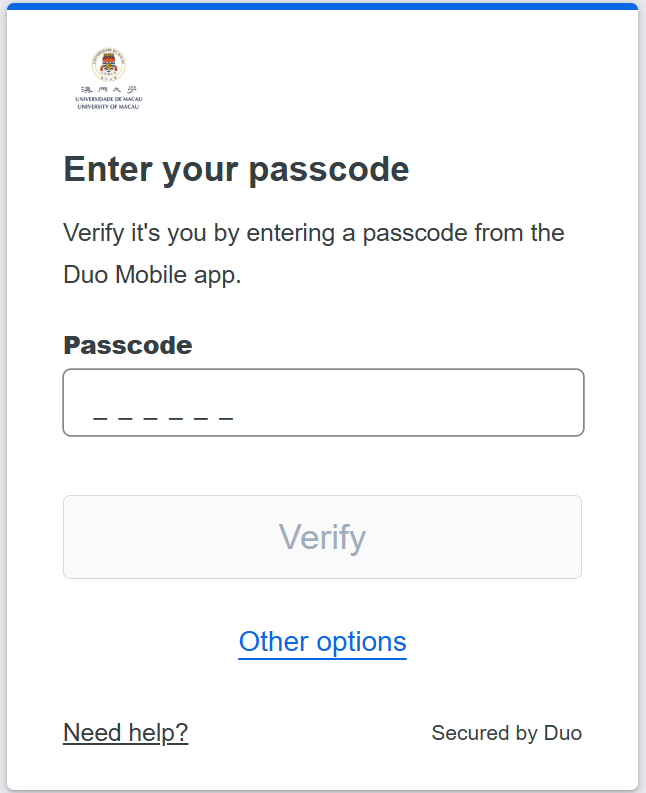The image size is (646, 793).
Task: Focus the Passcode input field
Action: click(323, 403)
